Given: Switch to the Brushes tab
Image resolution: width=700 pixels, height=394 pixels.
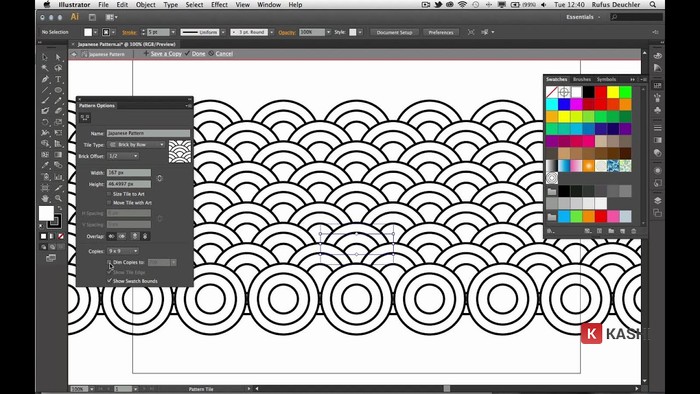Looking at the screenshot, I should point(582,79).
